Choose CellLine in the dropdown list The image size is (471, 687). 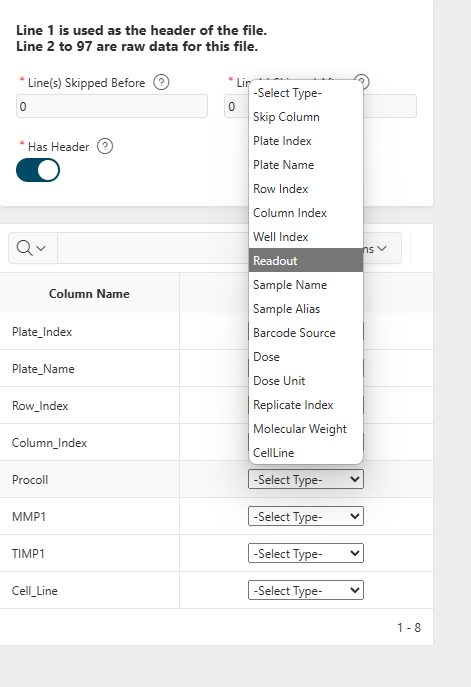(306, 453)
